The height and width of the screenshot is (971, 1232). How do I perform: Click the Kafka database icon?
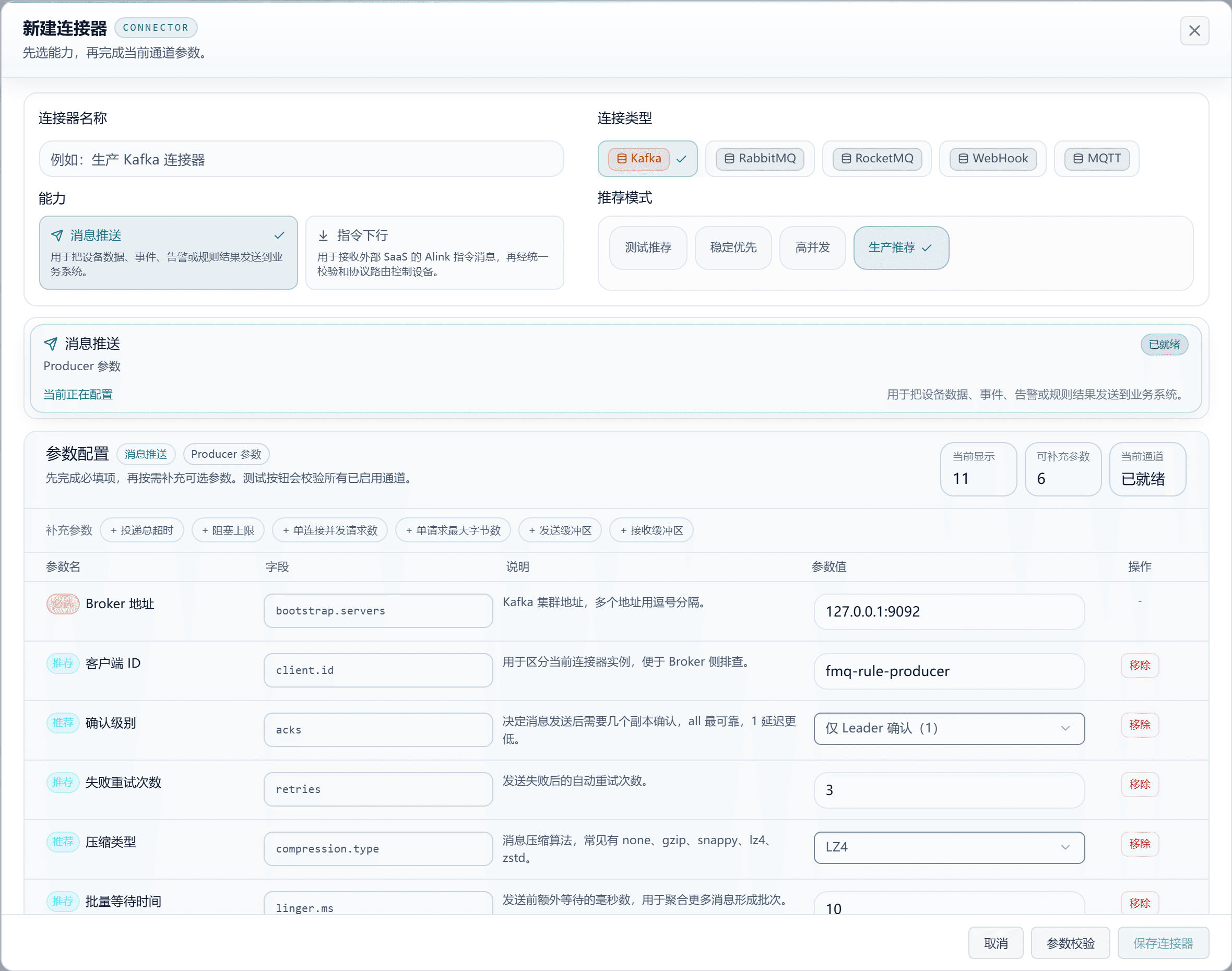pos(621,159)
